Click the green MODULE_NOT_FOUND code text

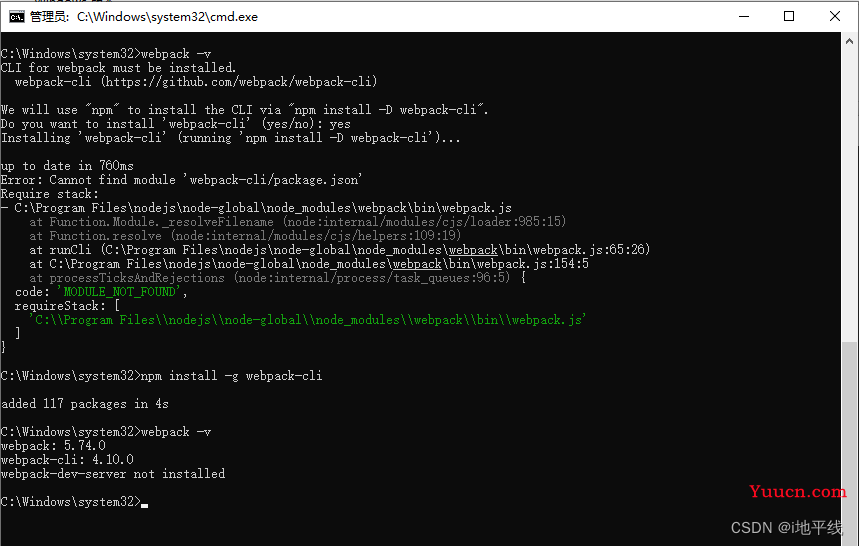pos(119,292)
